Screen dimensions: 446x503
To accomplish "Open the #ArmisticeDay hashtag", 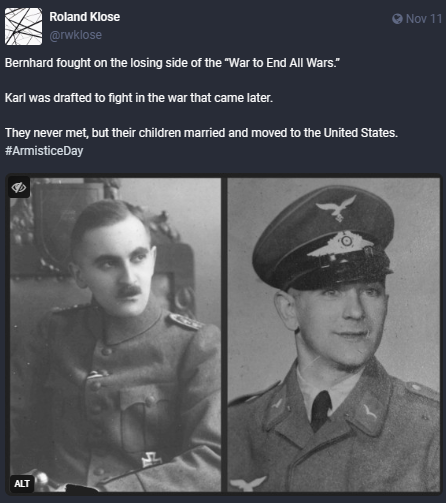I will pyautogui.click(x=44, y=151).
